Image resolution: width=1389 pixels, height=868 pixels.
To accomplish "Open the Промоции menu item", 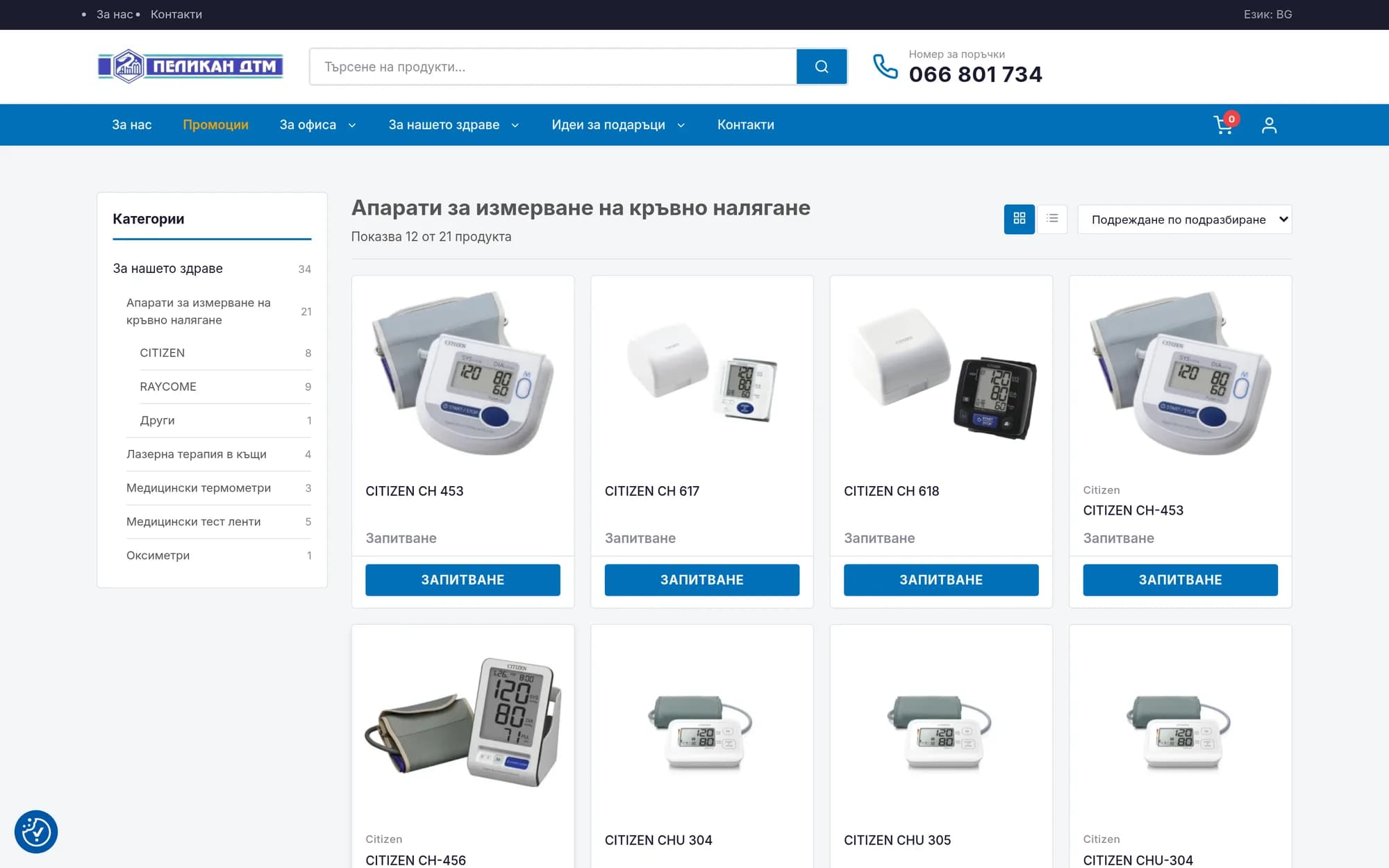I will coord(215,125).
